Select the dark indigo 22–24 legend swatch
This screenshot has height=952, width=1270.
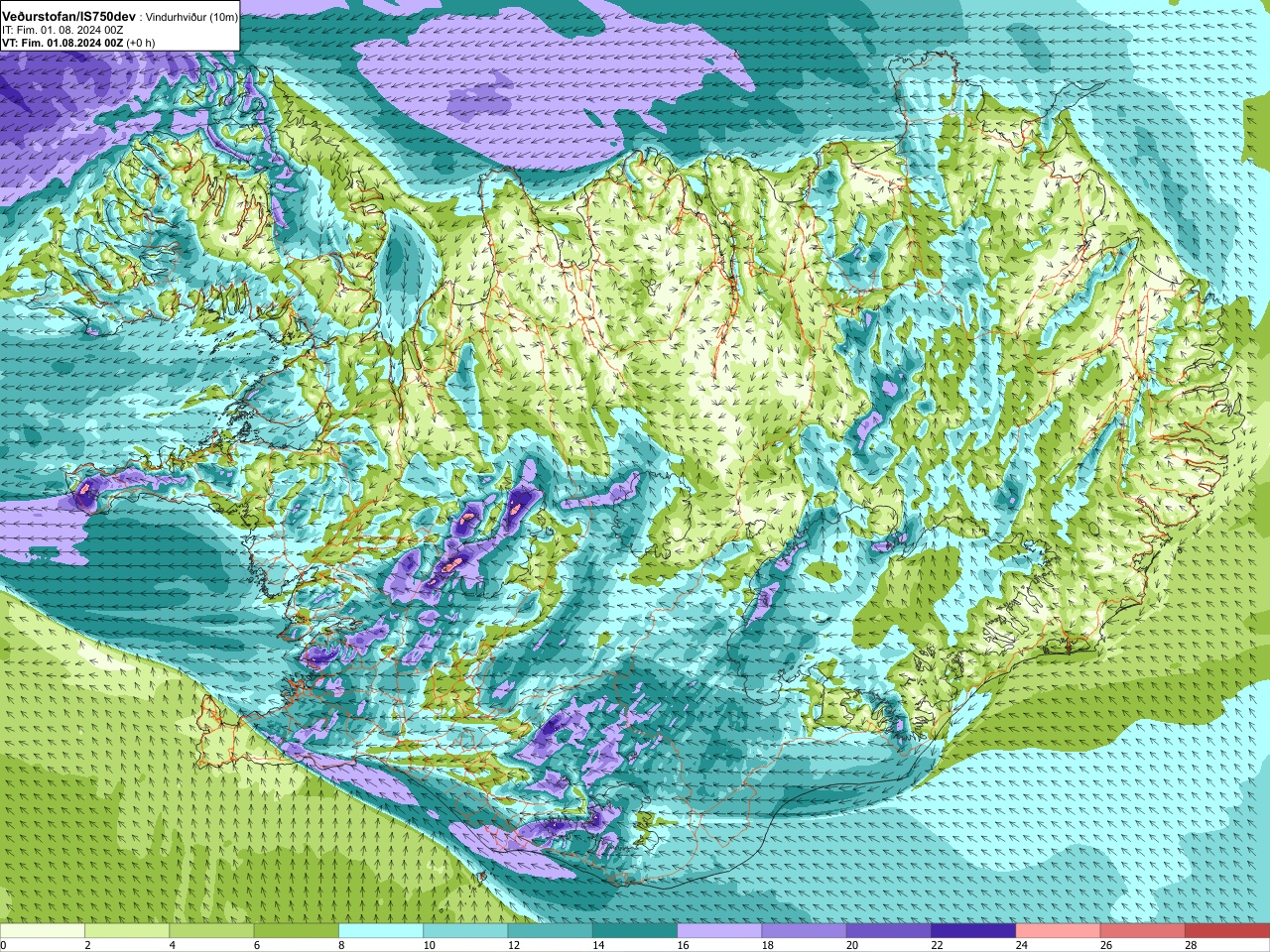(x=973, y=931)
